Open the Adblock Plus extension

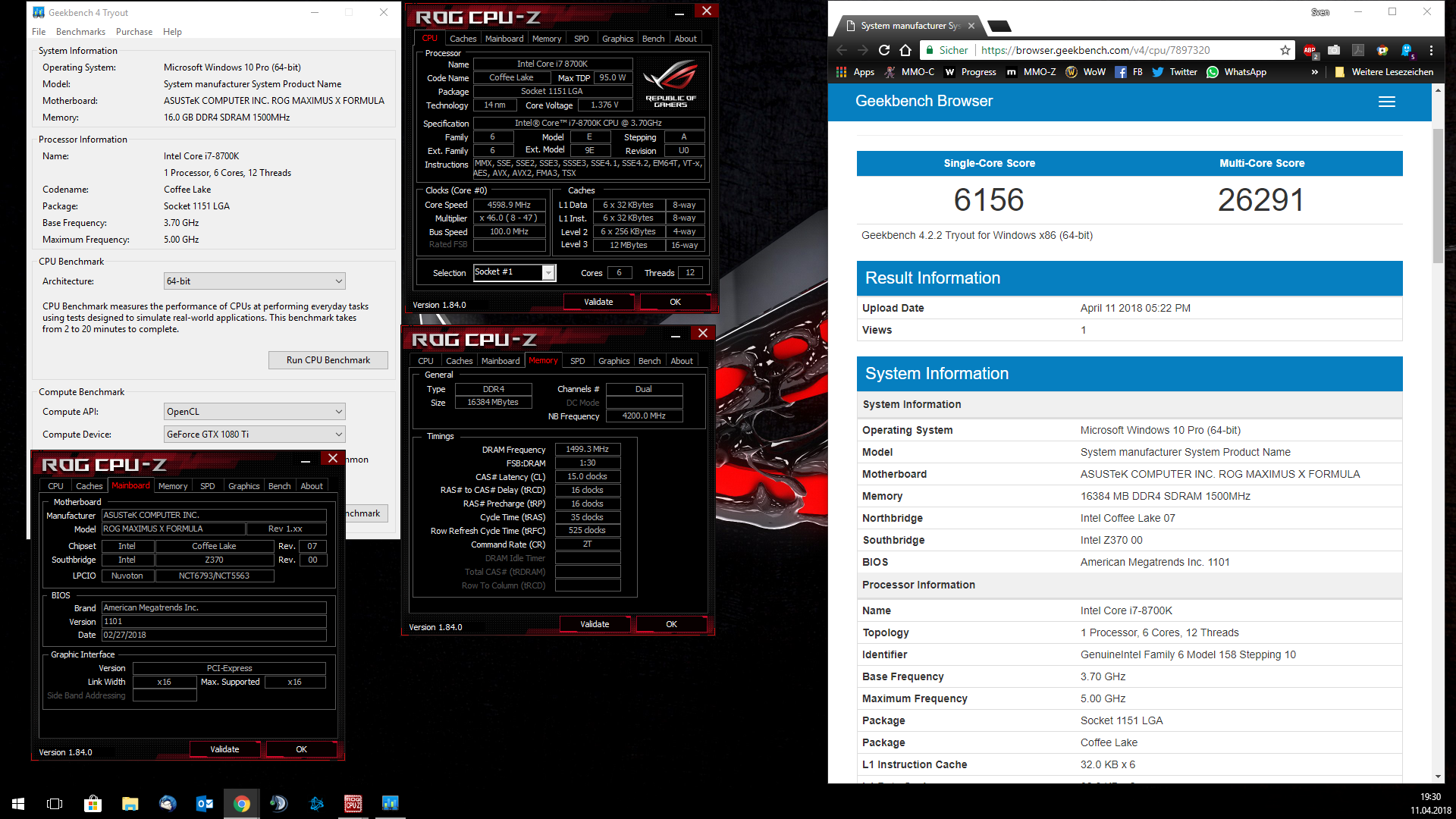pos(1310,51)
